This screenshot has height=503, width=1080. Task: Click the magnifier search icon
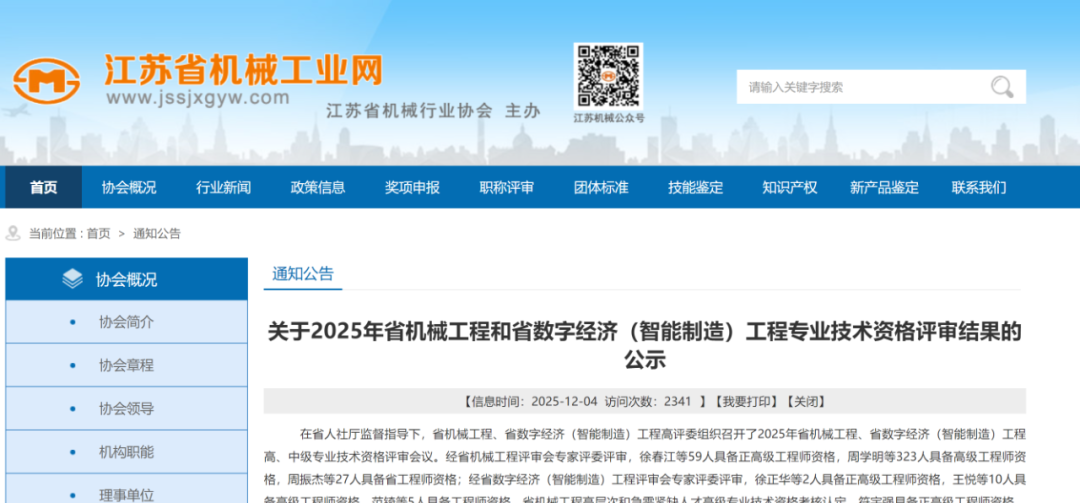(x=1001, y=87)
